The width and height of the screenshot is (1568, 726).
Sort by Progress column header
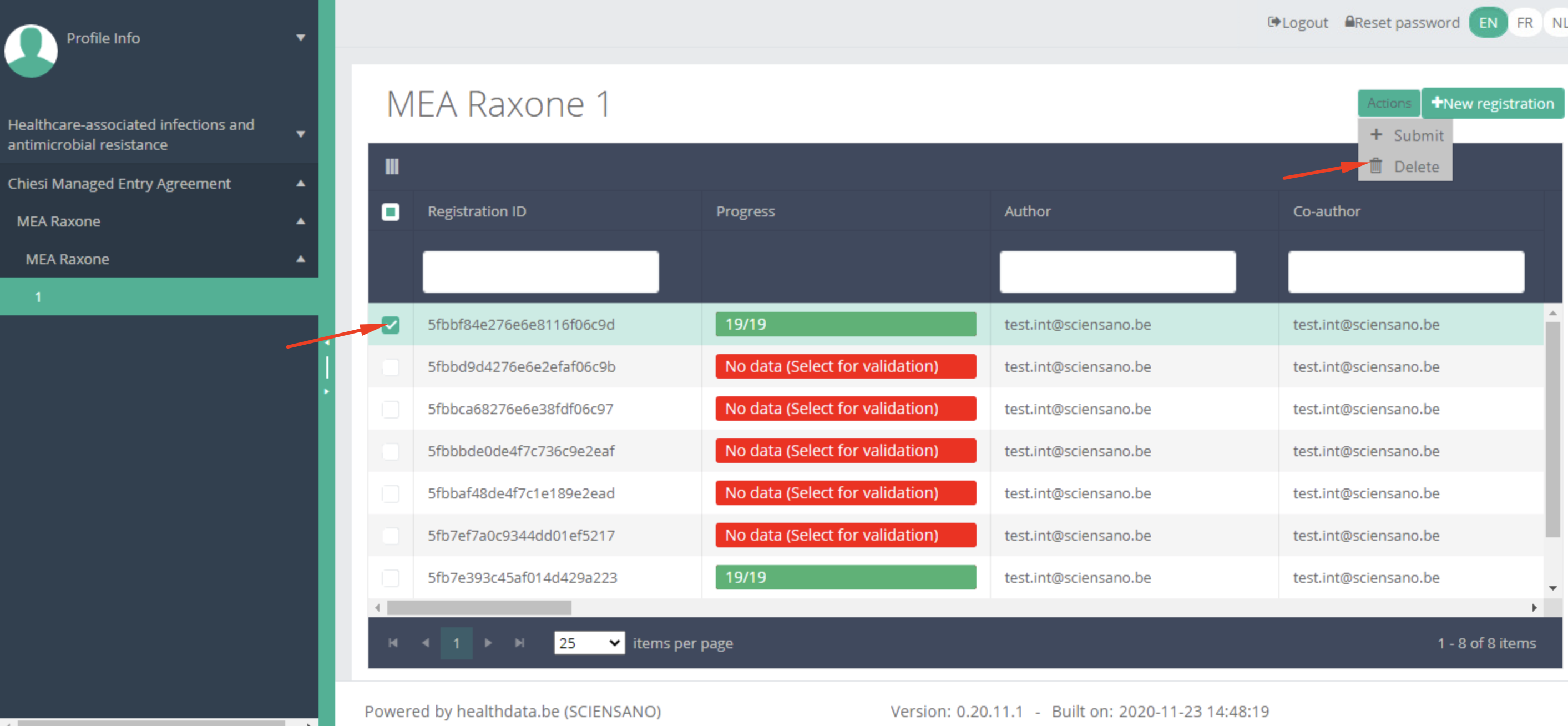pos(745,211)
